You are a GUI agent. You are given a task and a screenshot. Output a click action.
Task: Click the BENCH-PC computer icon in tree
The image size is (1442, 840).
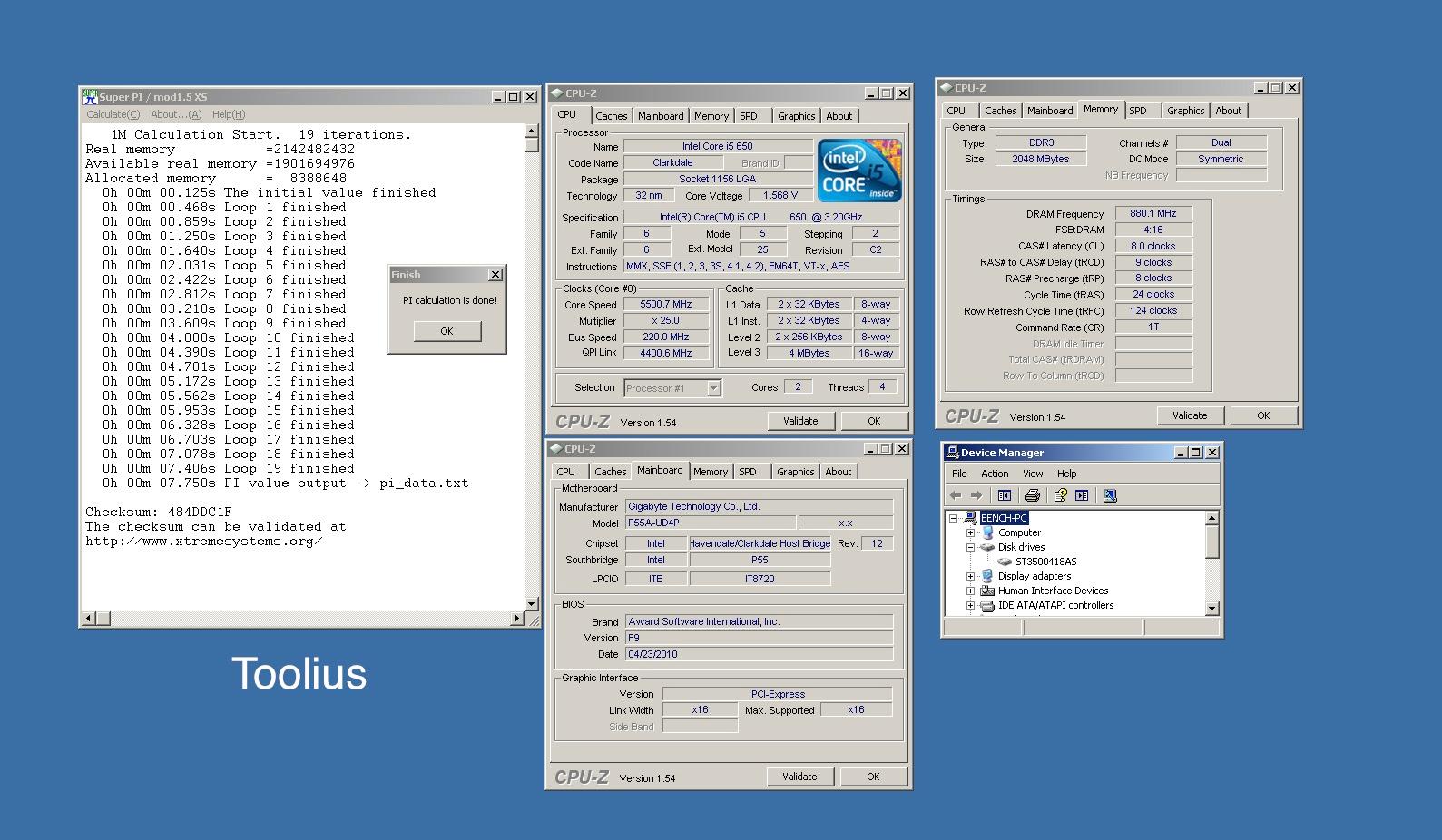(970, 518)
